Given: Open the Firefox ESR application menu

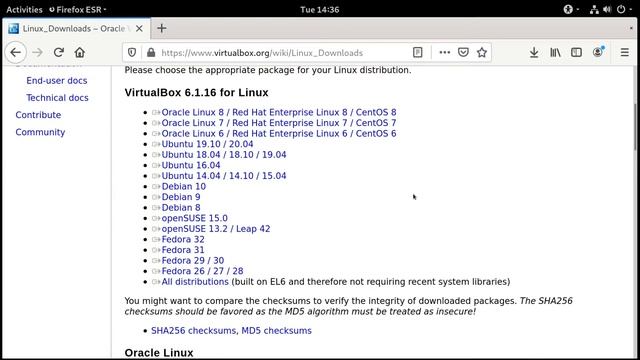Looking at the screenshot, I should point(78,9).
